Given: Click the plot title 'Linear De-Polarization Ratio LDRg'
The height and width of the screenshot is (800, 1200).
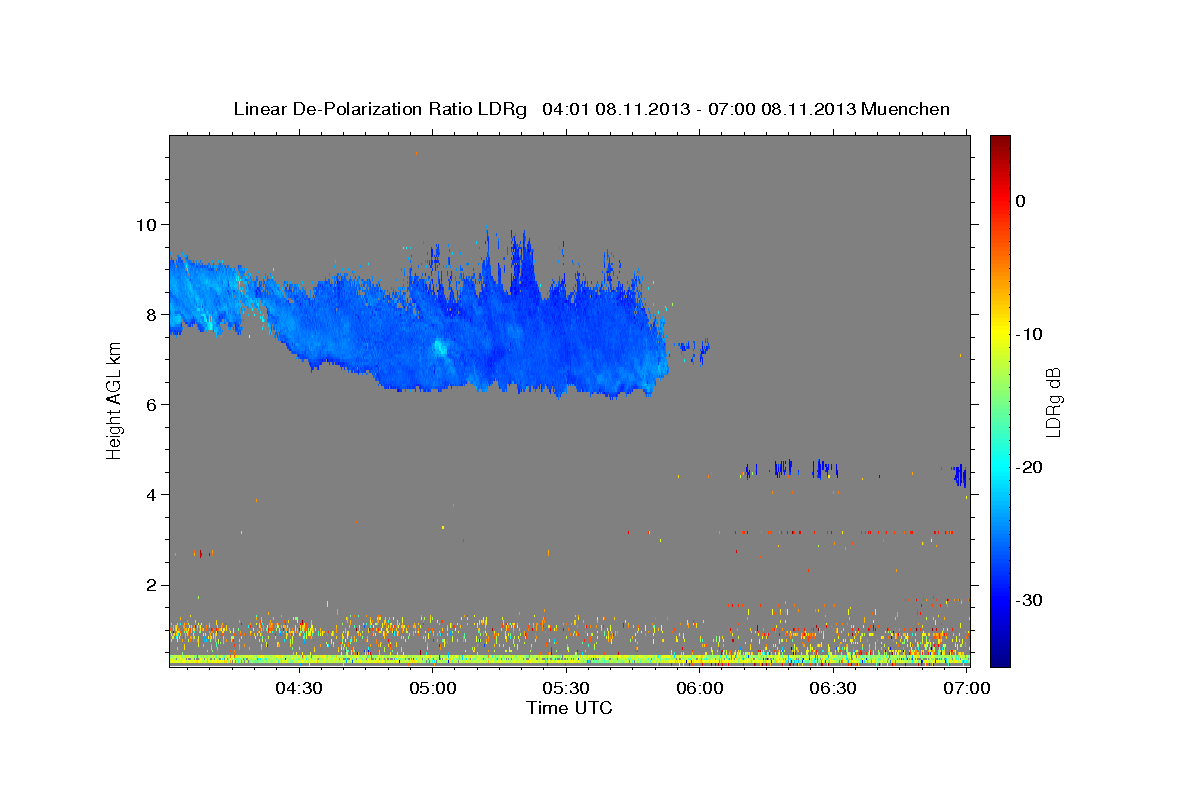Looking at the screenshot, I should pos(379,109).
